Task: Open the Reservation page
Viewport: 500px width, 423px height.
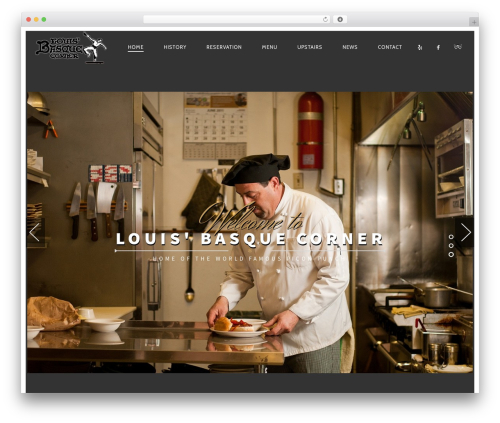Action: [224, 47]
